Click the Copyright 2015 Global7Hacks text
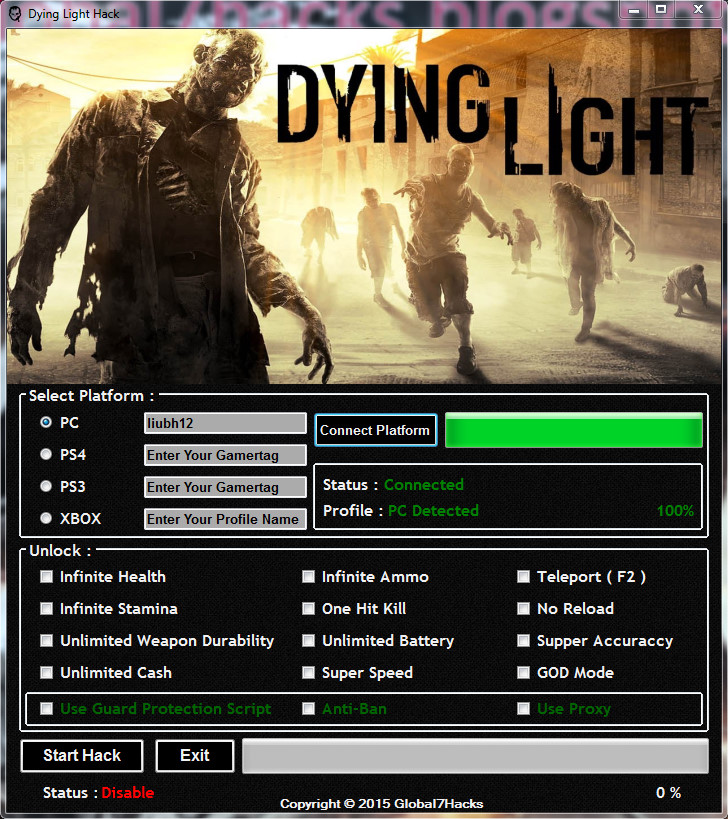Image resolution: width=728 pixels, height=819 pixels. [381, 803]
